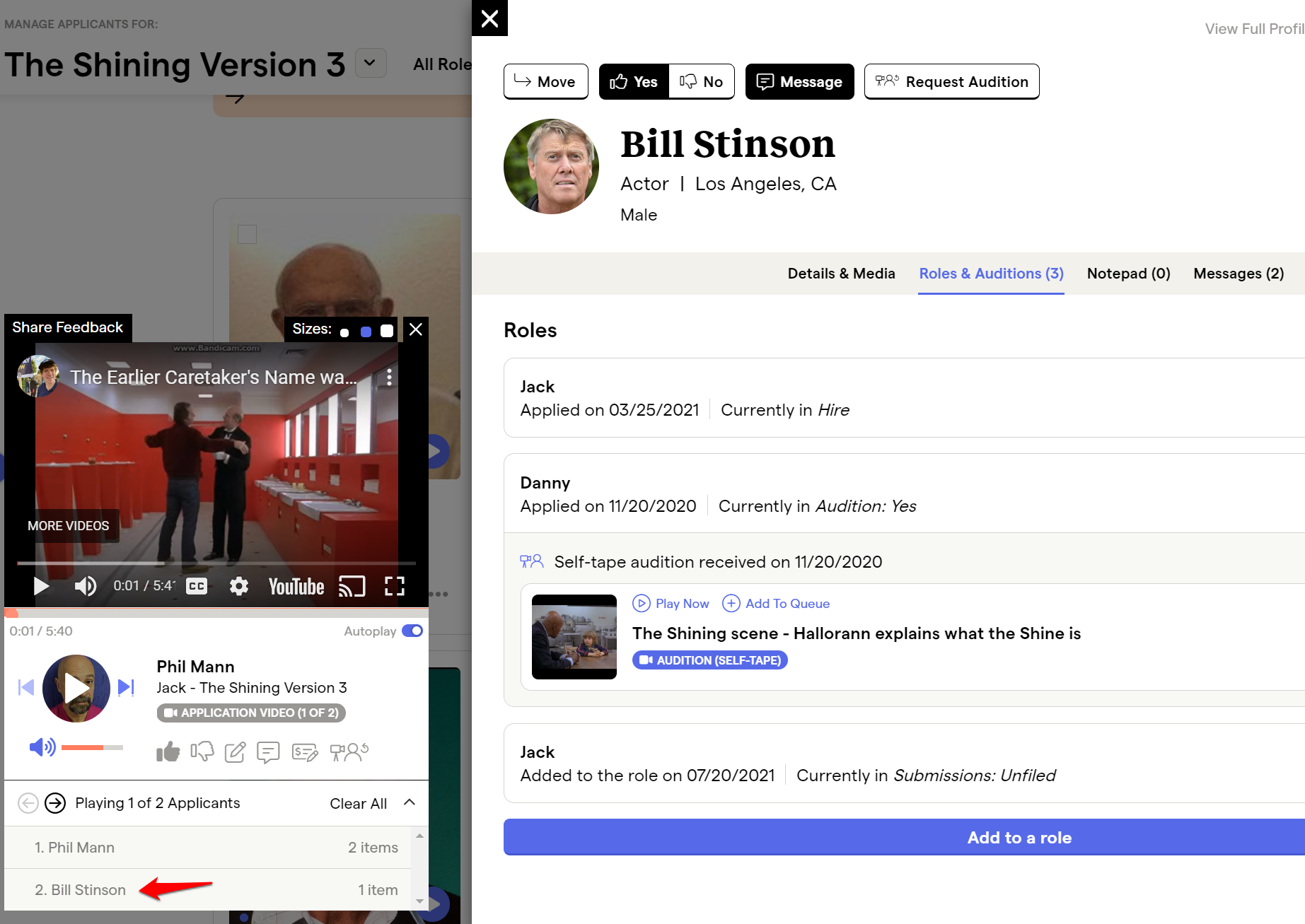Tick the applicant card checkbox
The height and width of the screenshot is (924, 1305).
click(247, 234)
